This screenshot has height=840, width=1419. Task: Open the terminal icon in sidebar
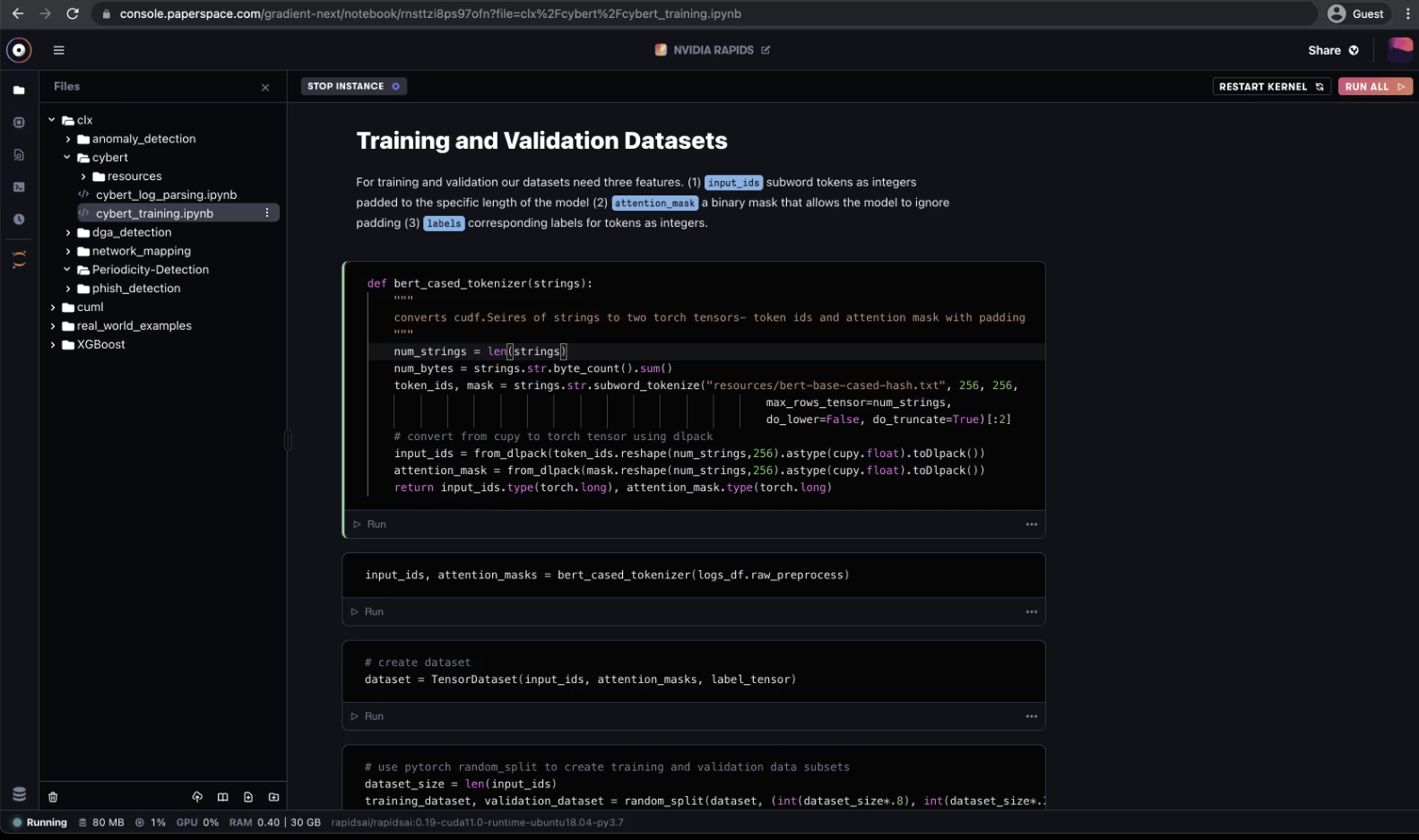19,187
